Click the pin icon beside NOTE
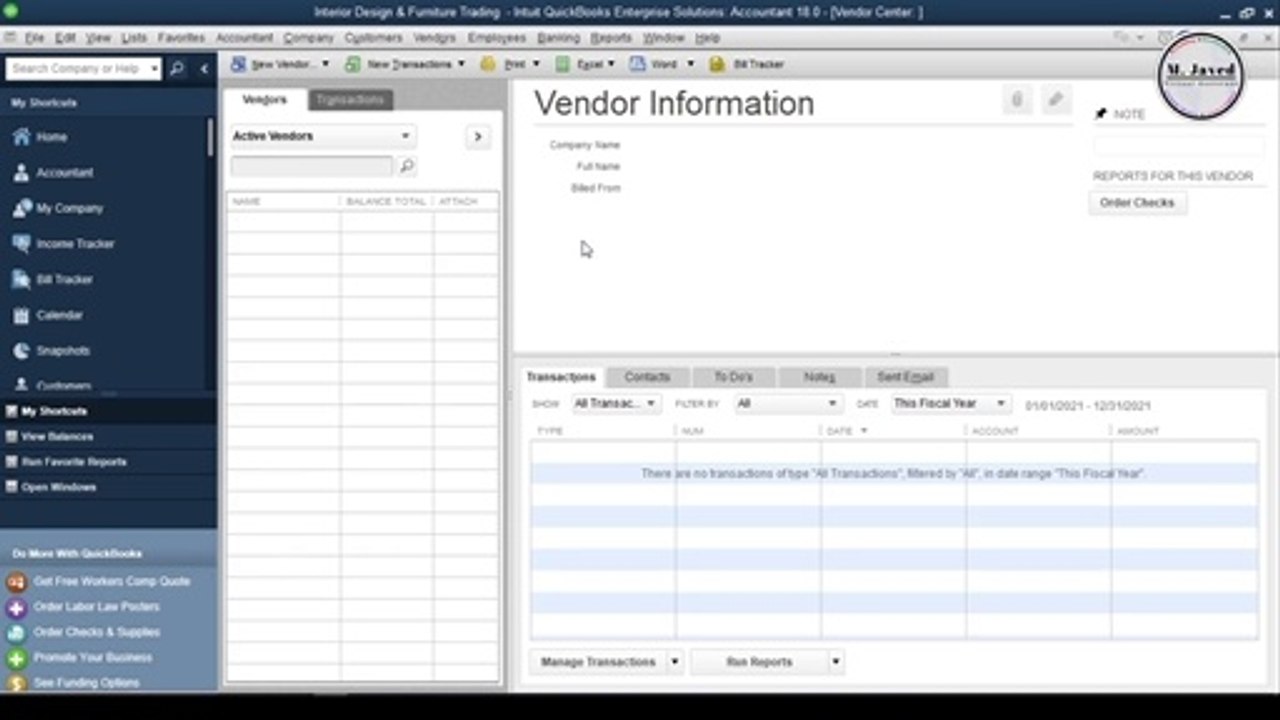Viewport: 1280px width, 720px height. coord(1101,114)
